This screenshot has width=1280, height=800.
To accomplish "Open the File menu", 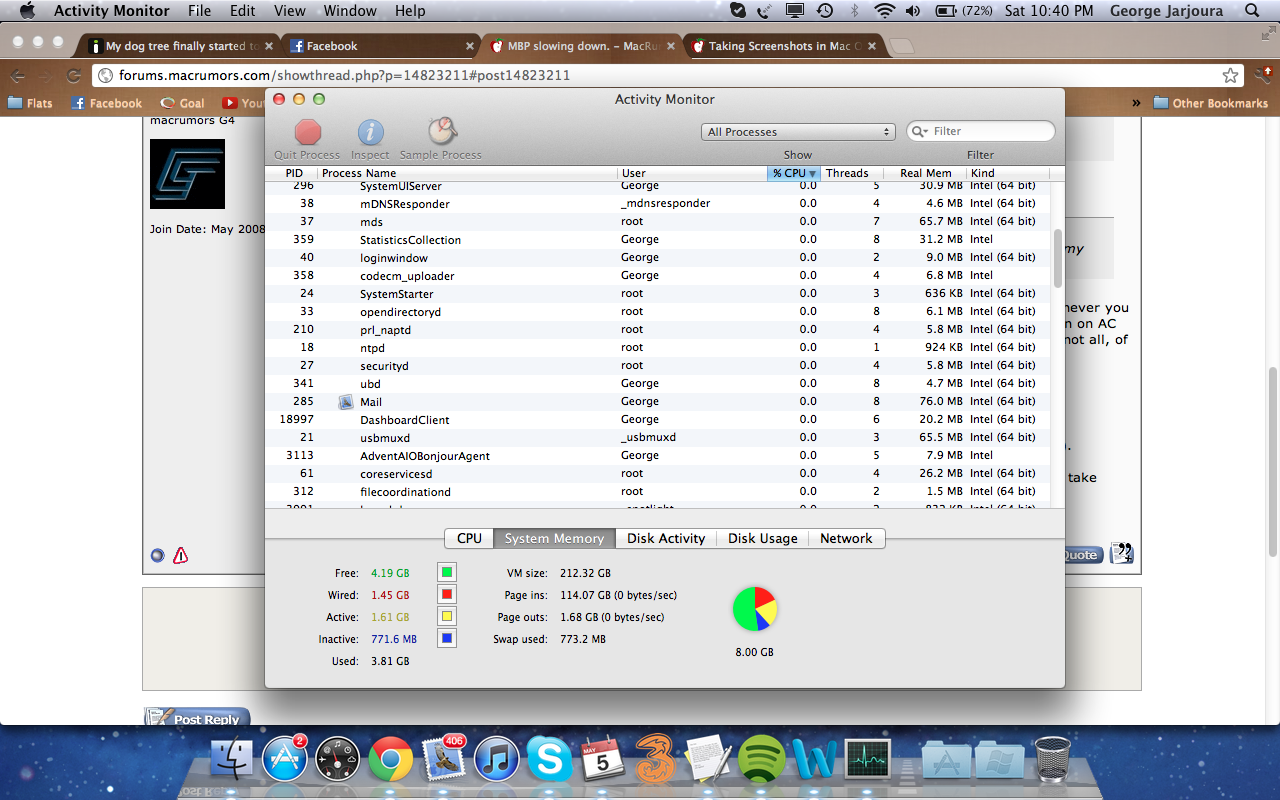I will (x=200, y=11).
